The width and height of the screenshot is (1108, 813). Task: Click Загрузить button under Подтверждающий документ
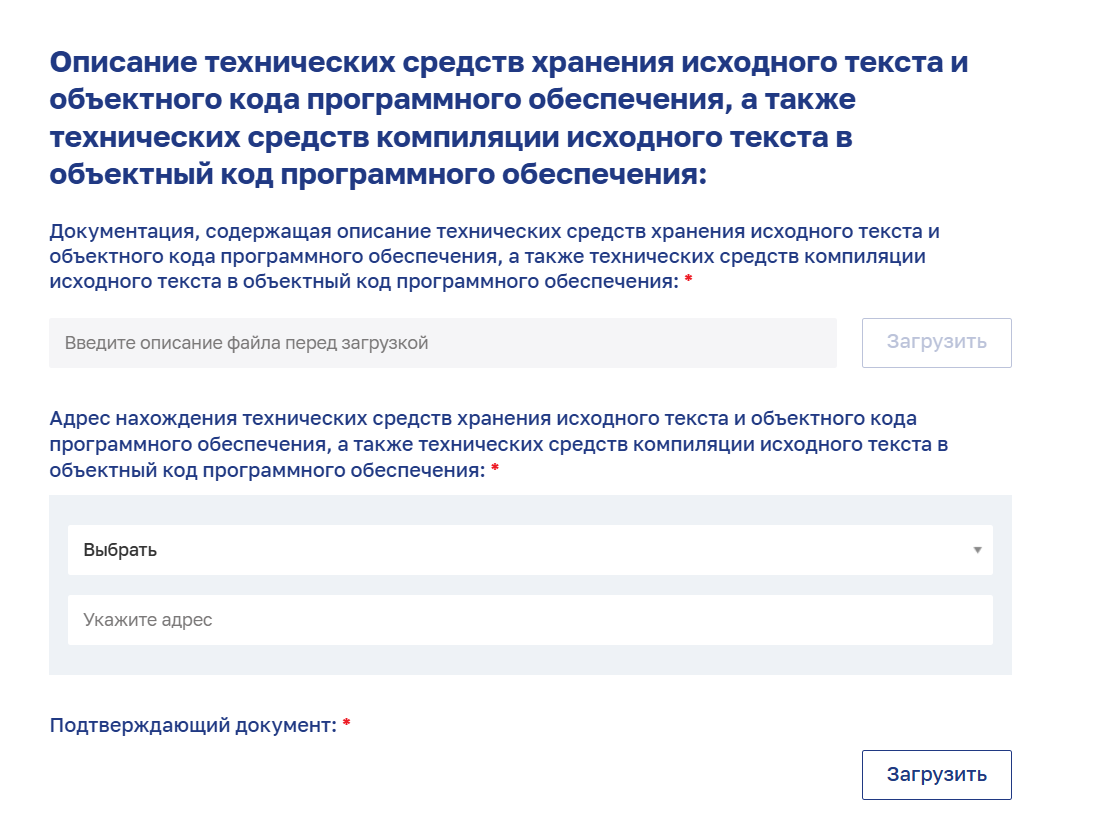(x=936, y=775)
